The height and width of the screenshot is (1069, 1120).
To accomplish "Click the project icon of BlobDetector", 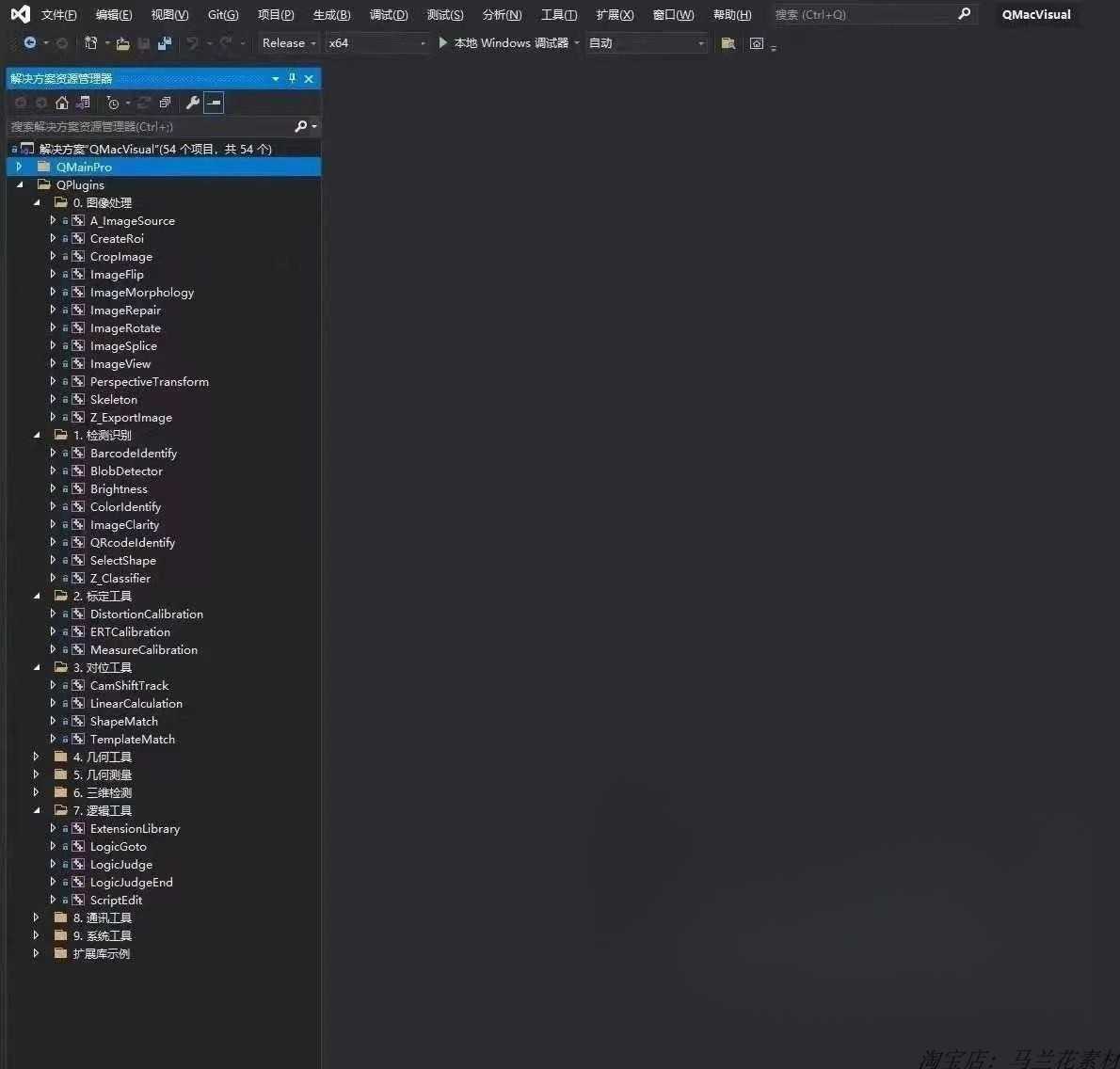I will (78, 471).
